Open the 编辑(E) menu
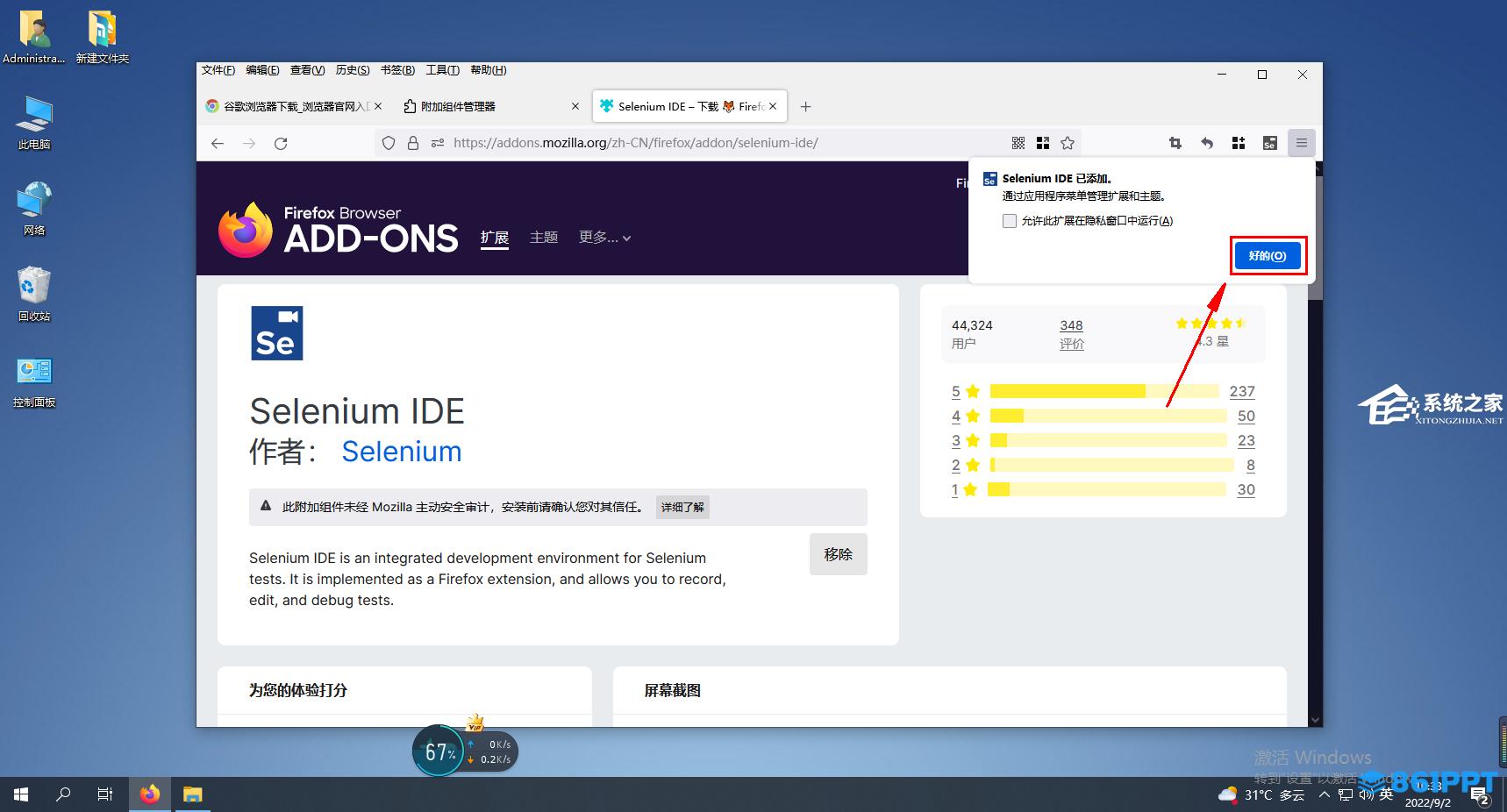1507x812 pixels. click(x=263, y=70)
